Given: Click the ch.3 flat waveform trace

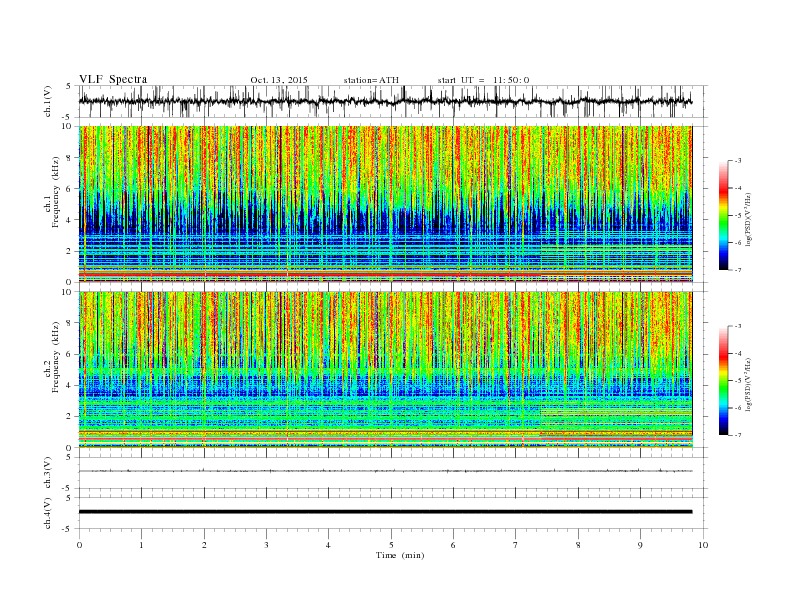Looking at the screenshot, I should coord(385,471).
